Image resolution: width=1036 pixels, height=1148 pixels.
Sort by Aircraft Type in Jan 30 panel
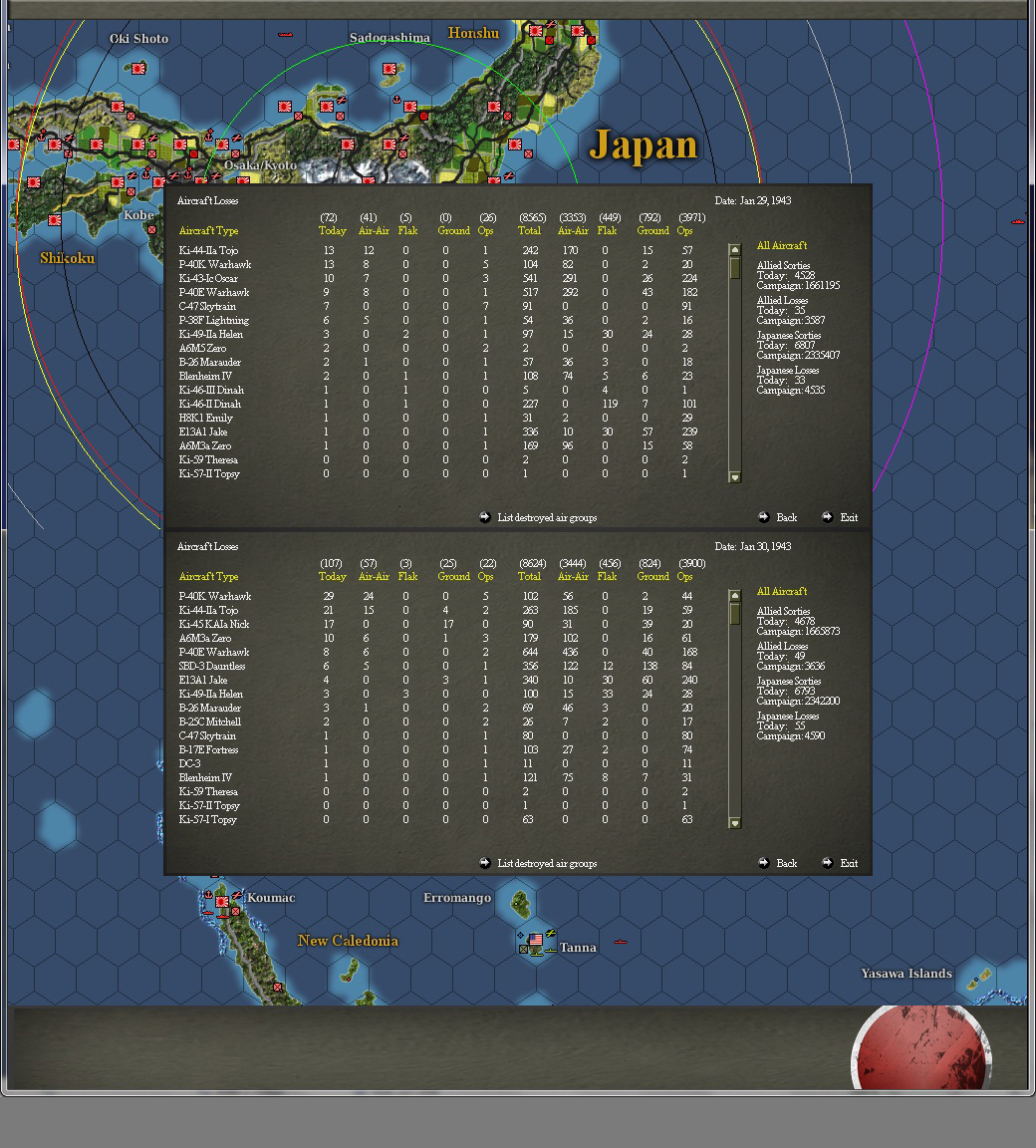pyautogui.click(x=208, y=576)
